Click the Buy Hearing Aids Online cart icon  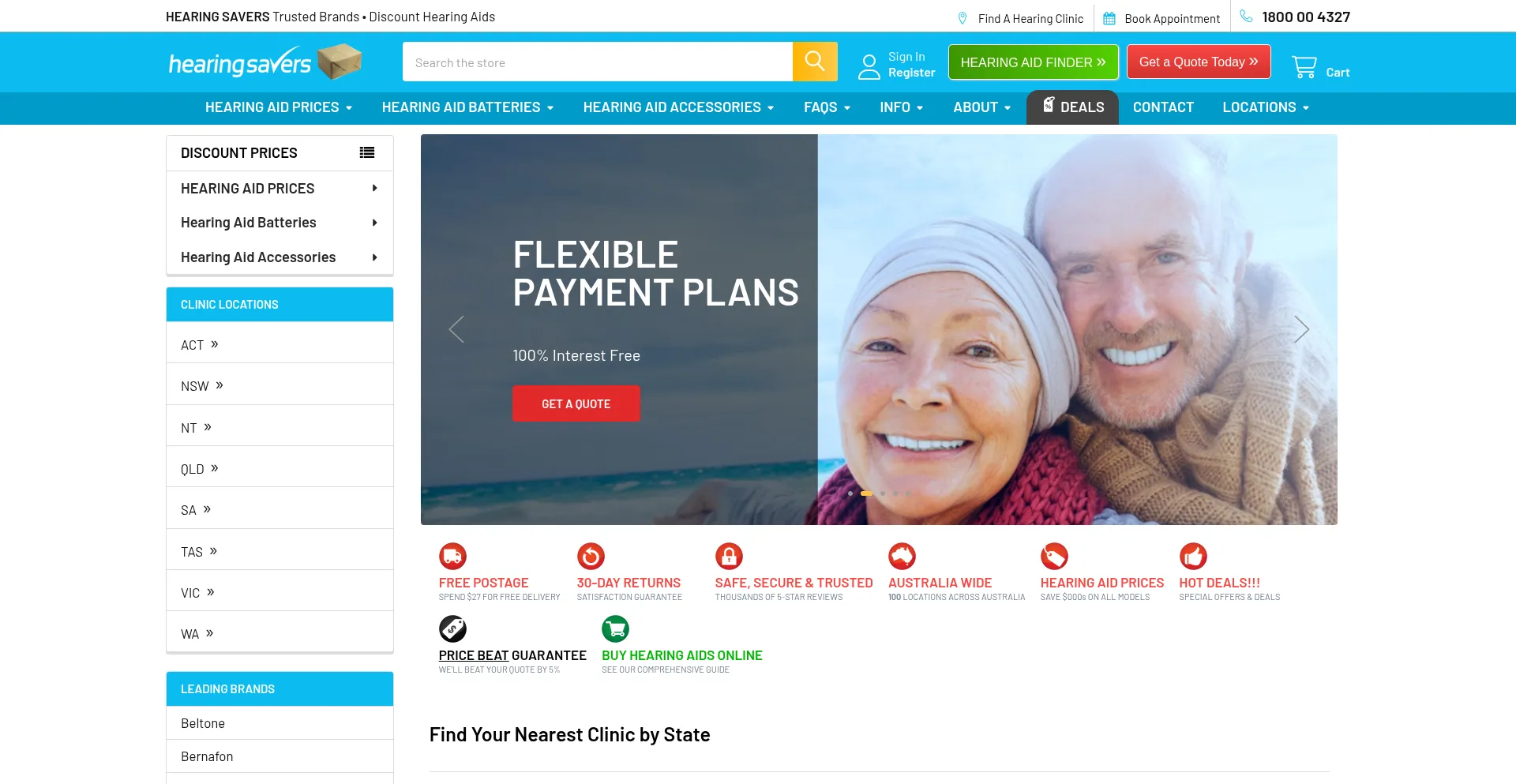point(616,629)
